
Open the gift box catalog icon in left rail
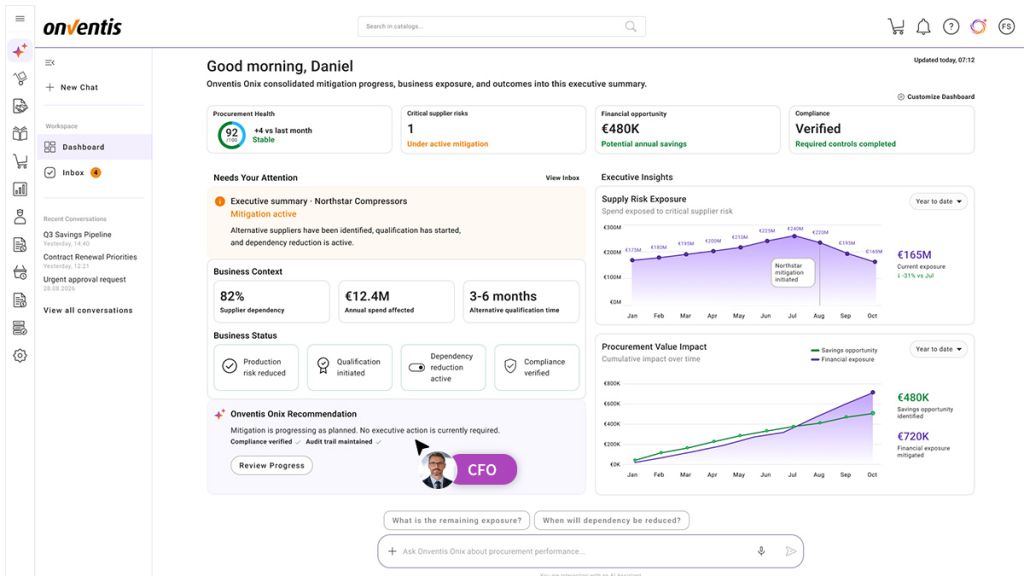pyautogui.click(x=20, y=133)
